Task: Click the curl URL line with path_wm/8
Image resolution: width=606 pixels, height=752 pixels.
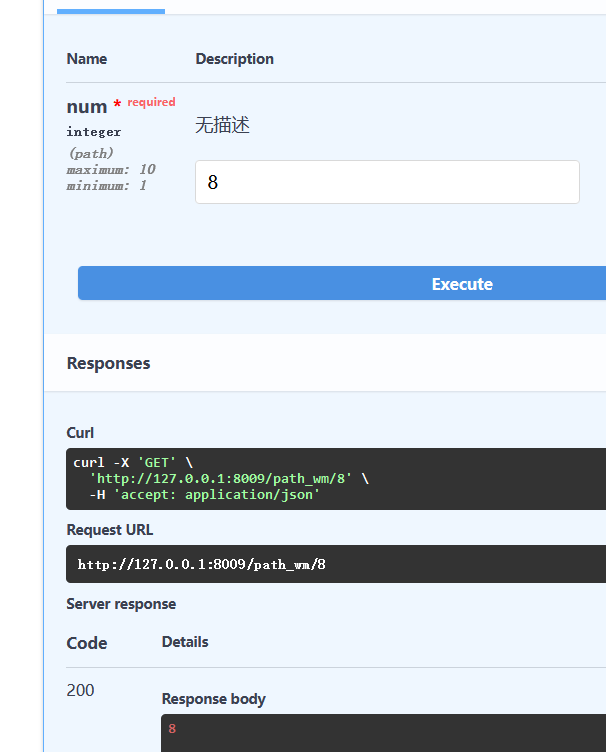Action: 229,479
